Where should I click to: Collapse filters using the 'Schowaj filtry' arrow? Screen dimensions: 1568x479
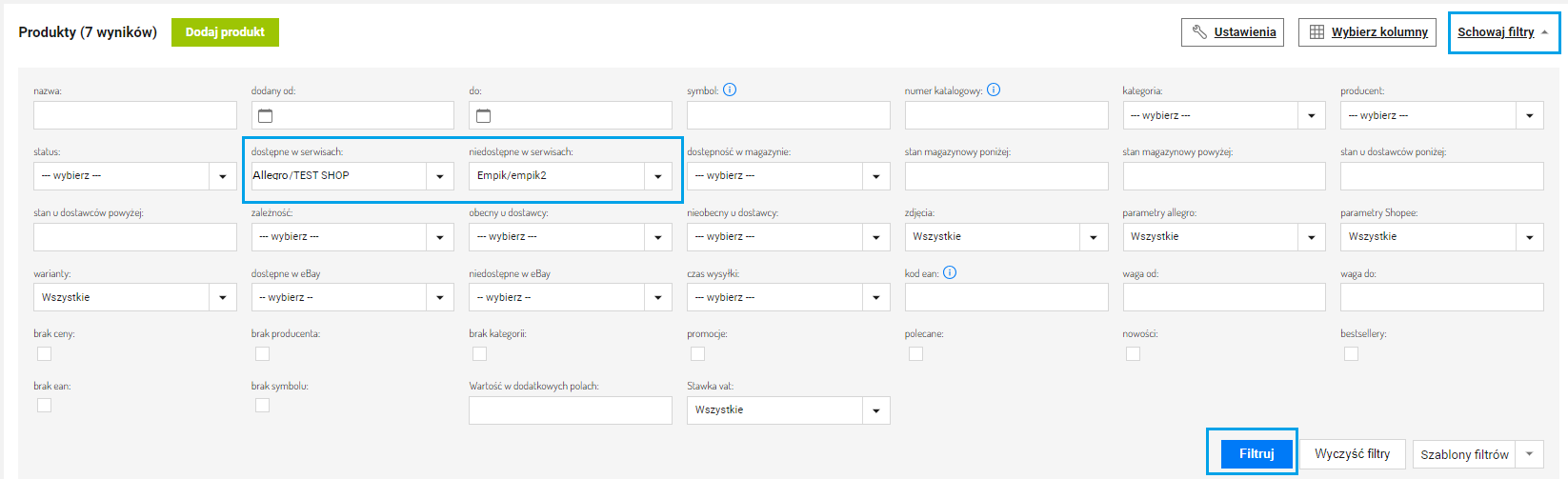pos(1544,32)
